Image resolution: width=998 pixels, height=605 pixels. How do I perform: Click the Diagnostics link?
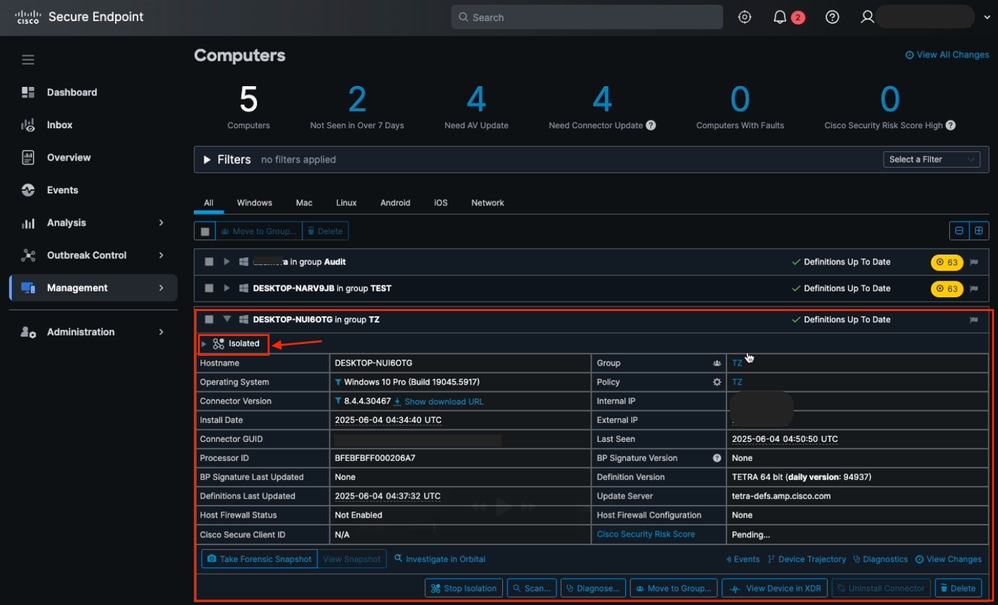(x=880, y=559)
